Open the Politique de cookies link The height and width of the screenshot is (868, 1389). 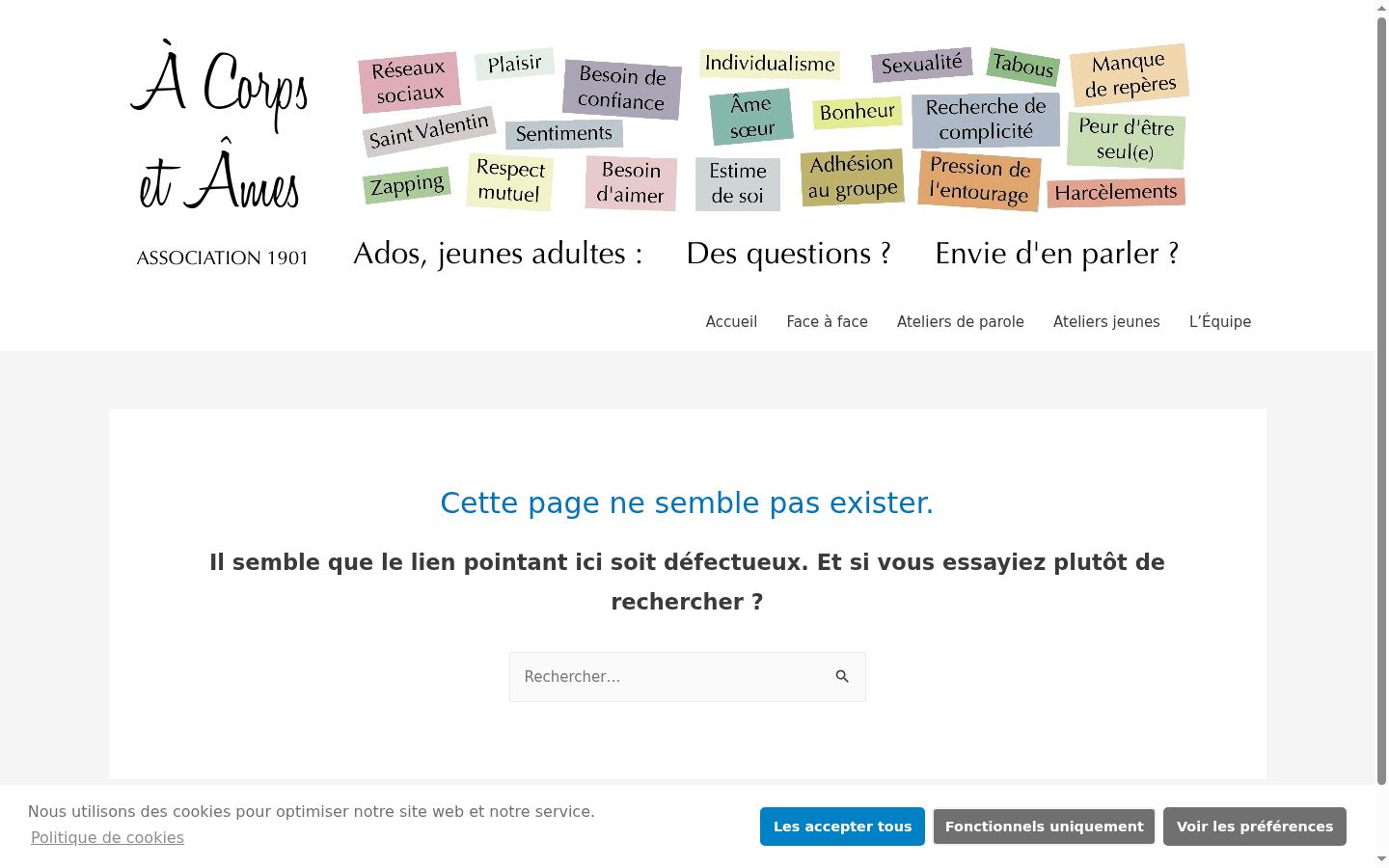[107, 838]
